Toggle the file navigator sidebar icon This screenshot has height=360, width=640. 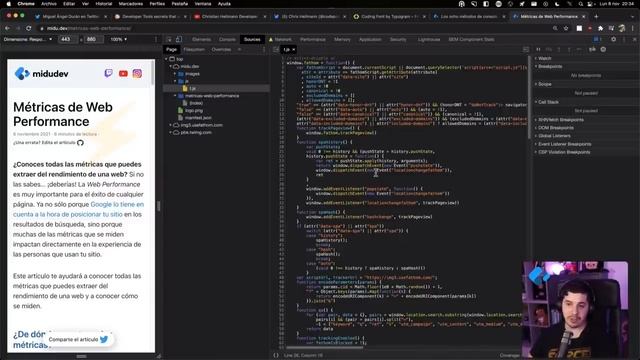(276, 49)
